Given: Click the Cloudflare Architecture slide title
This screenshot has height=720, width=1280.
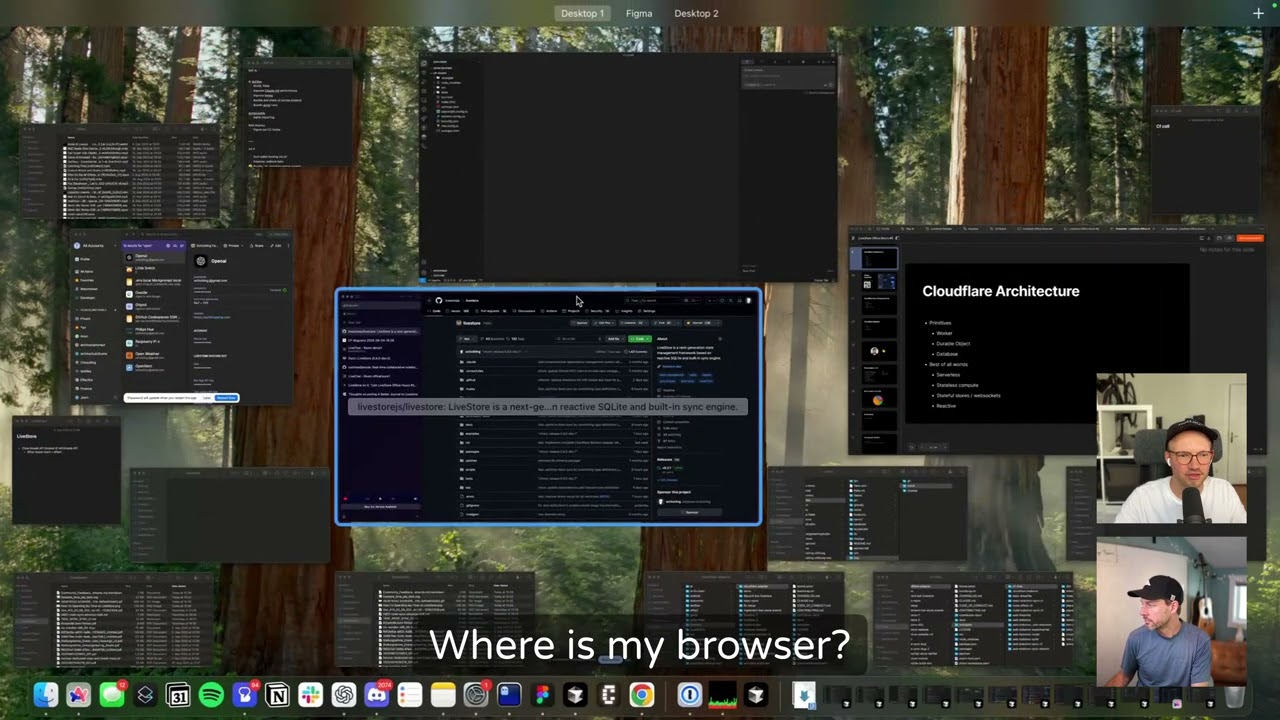Looking at the screenshot, I should coord(1000,291).
